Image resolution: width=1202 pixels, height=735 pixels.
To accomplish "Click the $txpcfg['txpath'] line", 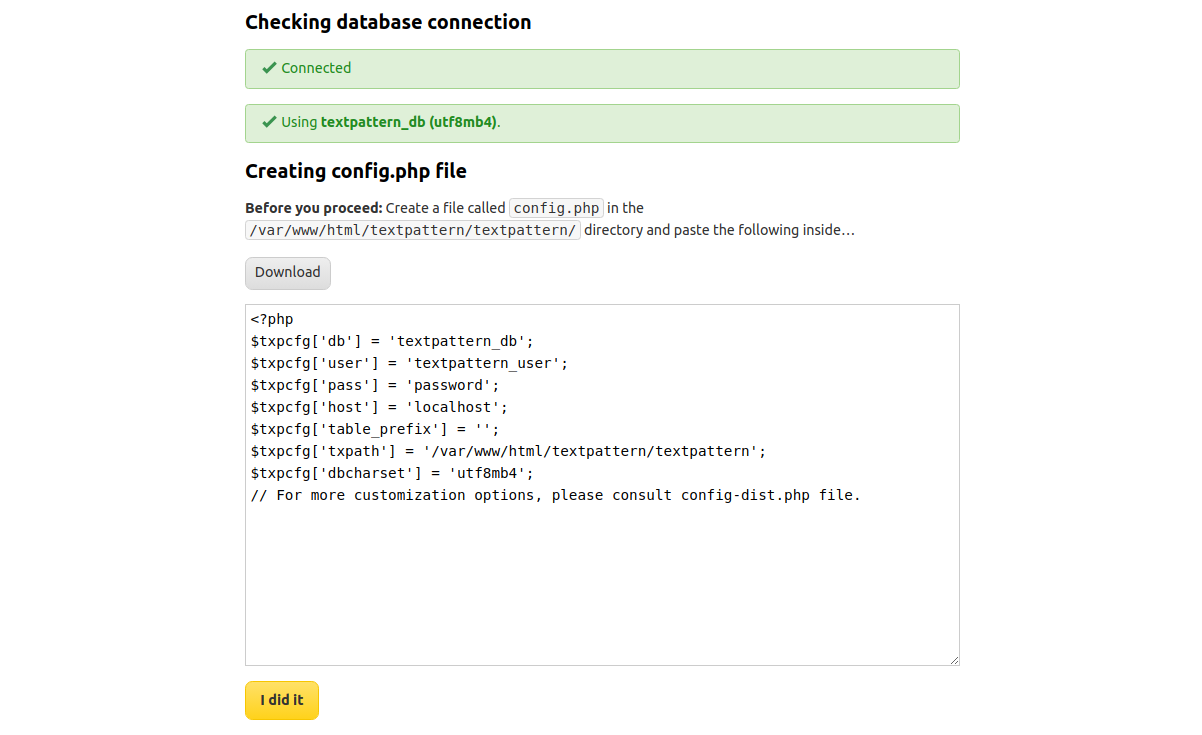I will tap(508, 452).
